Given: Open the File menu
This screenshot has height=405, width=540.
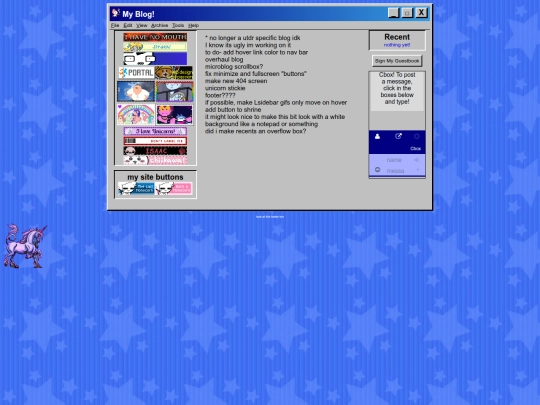Looking at the screenshot, I should tap(115, 25).
